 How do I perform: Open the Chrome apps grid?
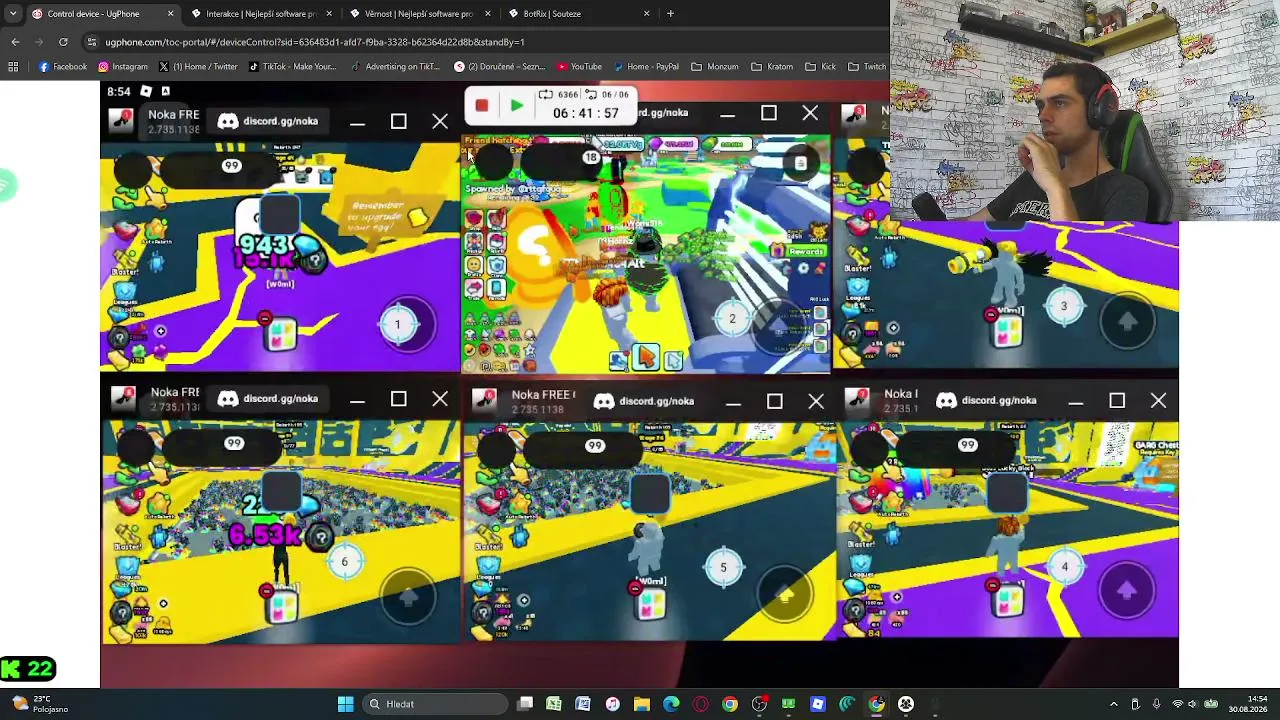(x=13, y=67)
